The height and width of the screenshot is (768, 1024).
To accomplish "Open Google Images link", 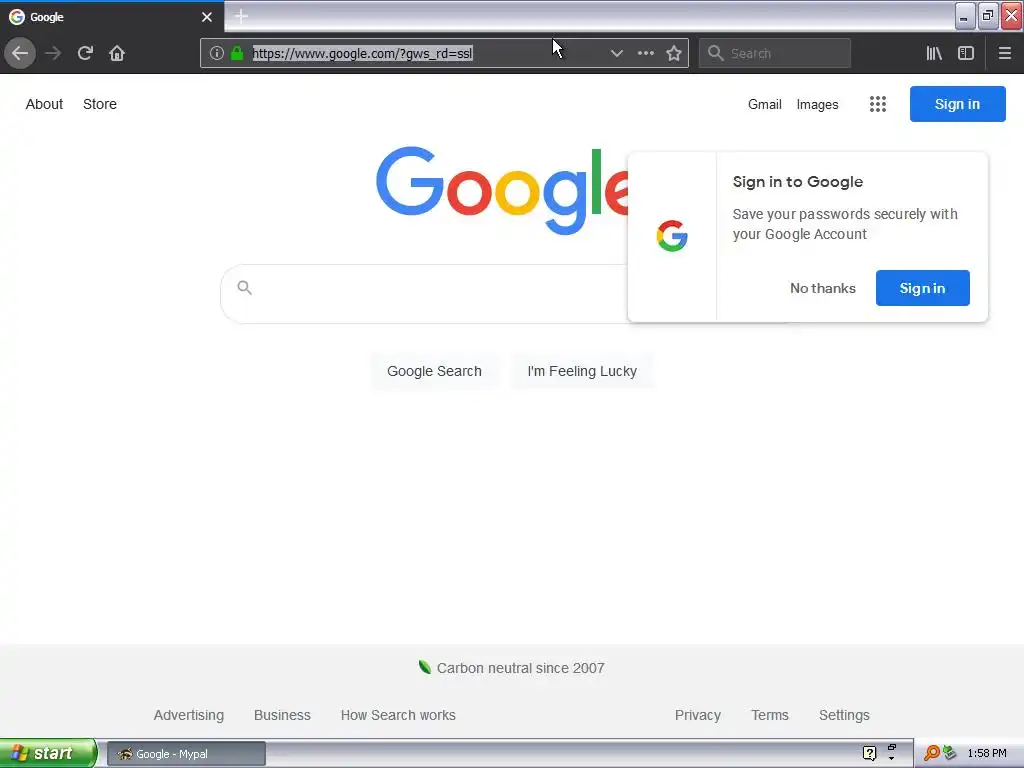I will pos(818,104).
